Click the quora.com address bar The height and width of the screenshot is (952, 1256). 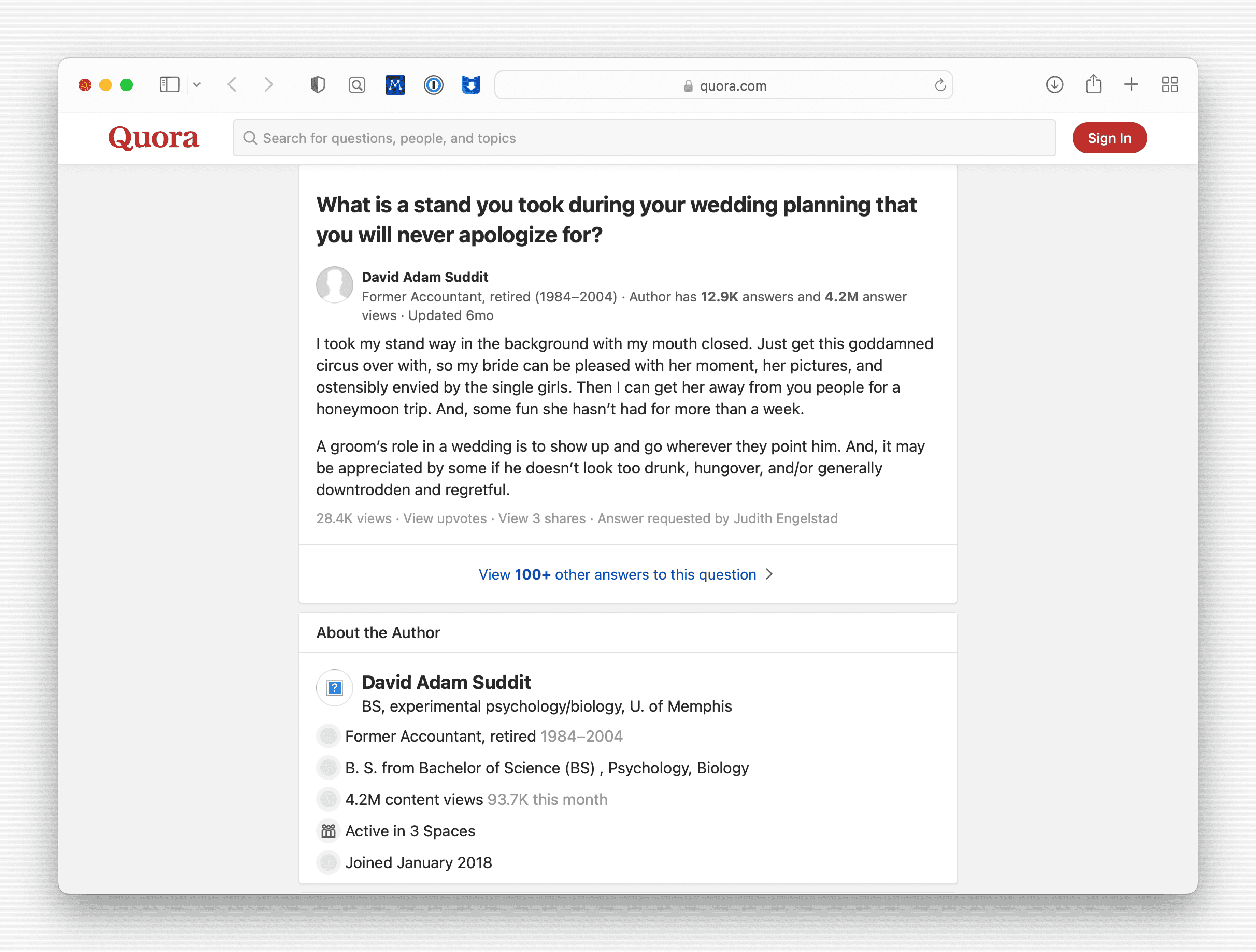click(724, 85)
